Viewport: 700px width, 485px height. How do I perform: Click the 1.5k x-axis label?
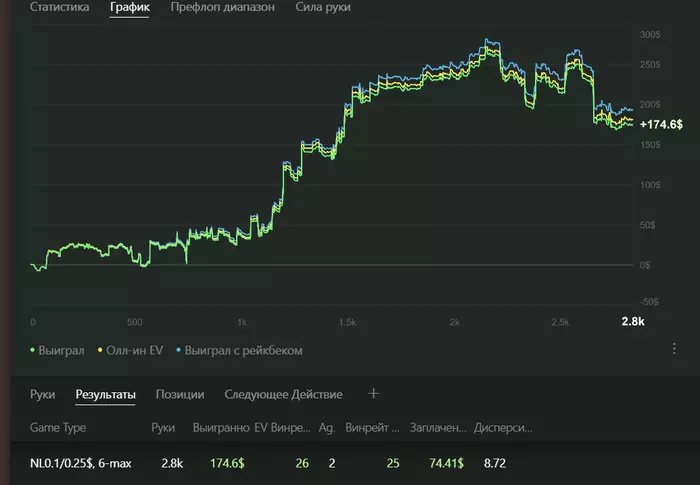pyautogui.click(x=347, y=322)
